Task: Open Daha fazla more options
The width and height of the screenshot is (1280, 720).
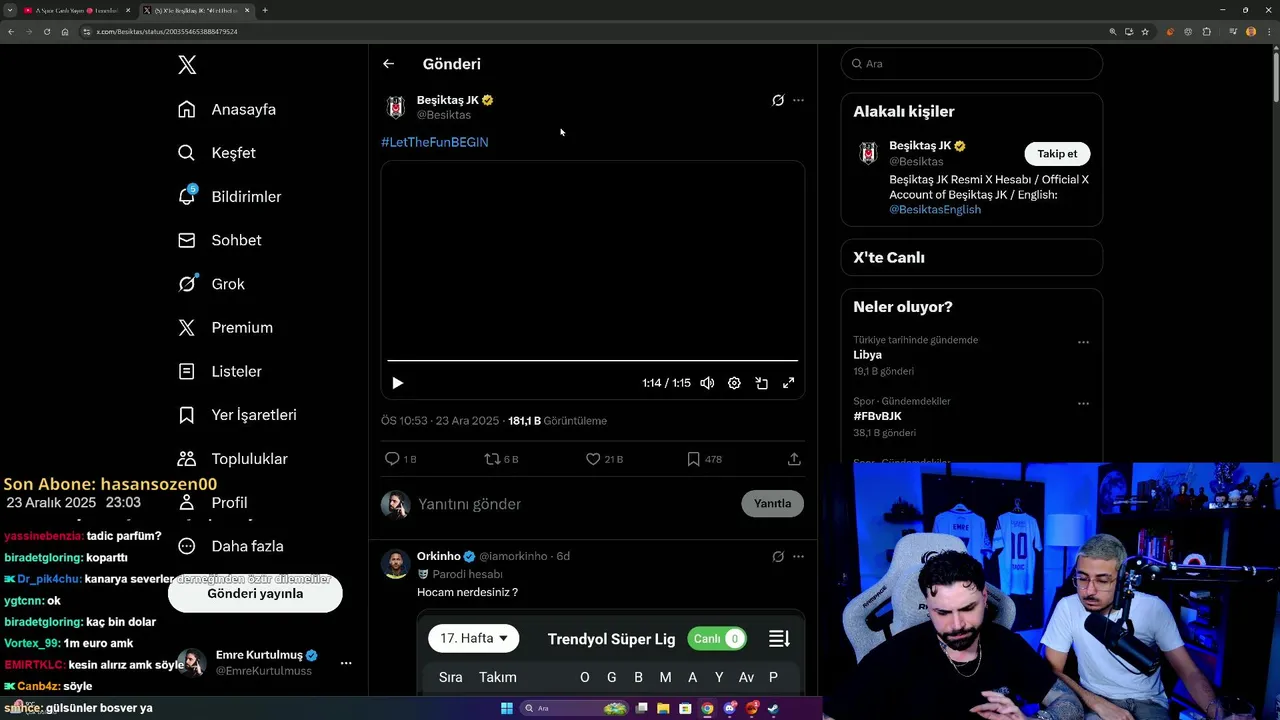Action: pos(230,546)
